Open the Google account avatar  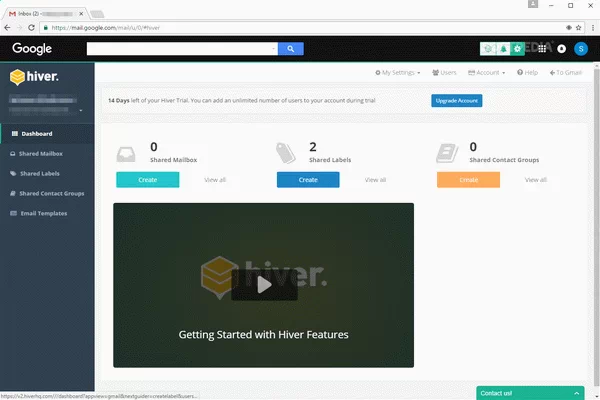coord(581,48)
